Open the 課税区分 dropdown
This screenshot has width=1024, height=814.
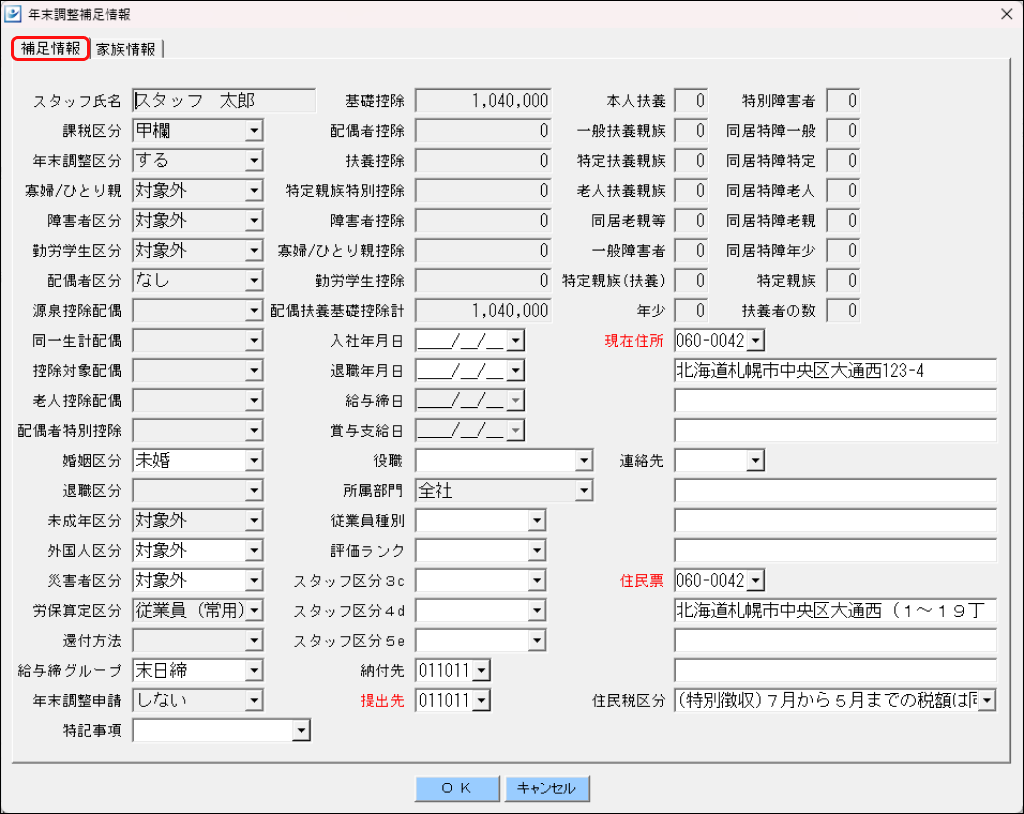tap(254, 131)
